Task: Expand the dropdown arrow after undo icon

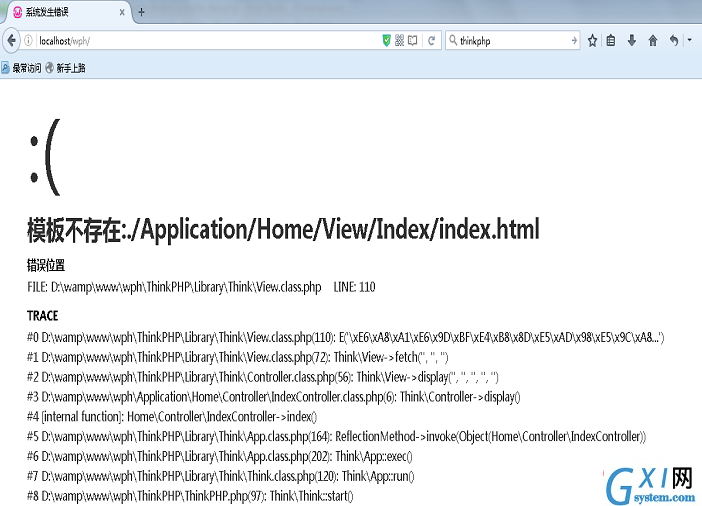Action: [690, 40]
